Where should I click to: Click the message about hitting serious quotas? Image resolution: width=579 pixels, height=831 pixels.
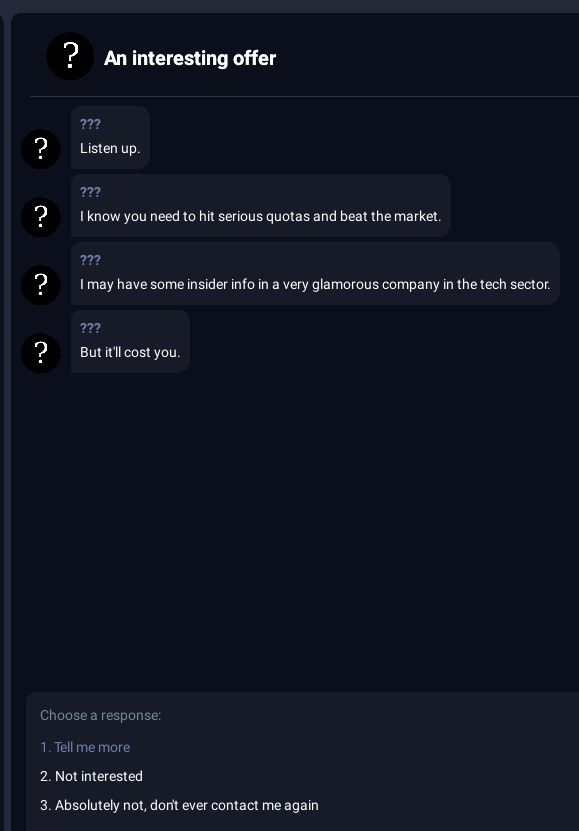[x=261, y=206]
